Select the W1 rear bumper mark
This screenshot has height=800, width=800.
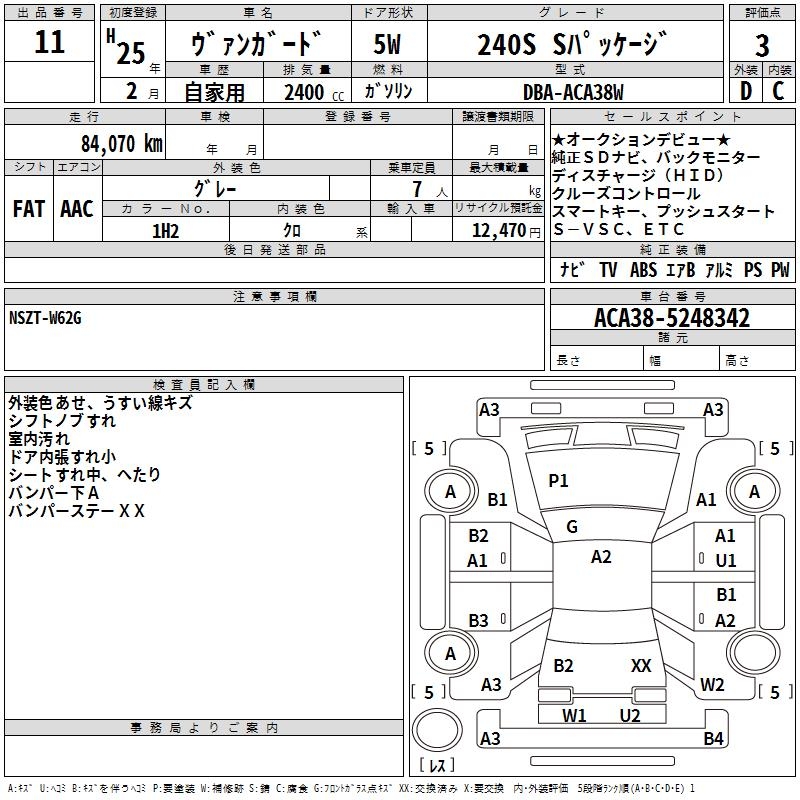[x=574, y=716]
